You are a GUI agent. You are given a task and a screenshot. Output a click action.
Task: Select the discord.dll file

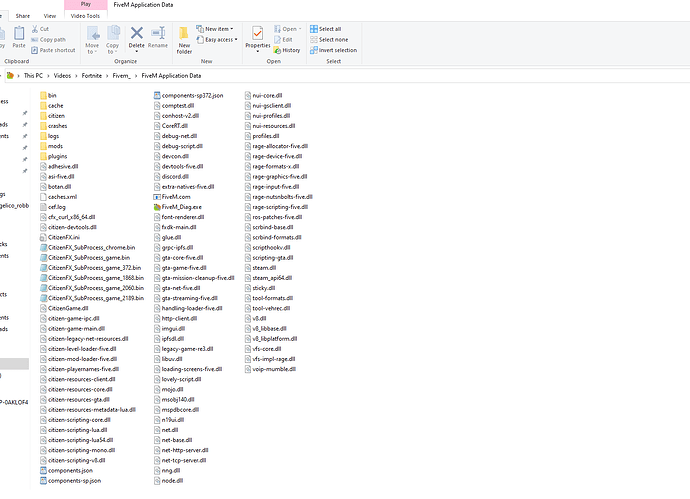click(171, 176)
